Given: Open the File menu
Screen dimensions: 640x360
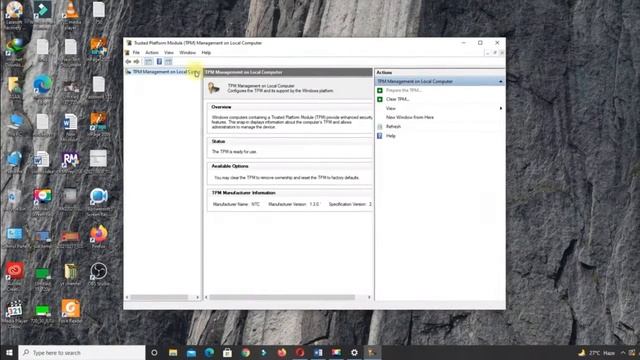Looking at the screenshot, I should pos(136,53).
